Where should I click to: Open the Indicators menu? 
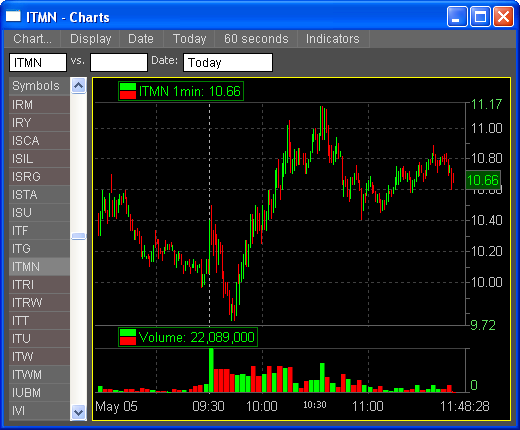(333, 39)
